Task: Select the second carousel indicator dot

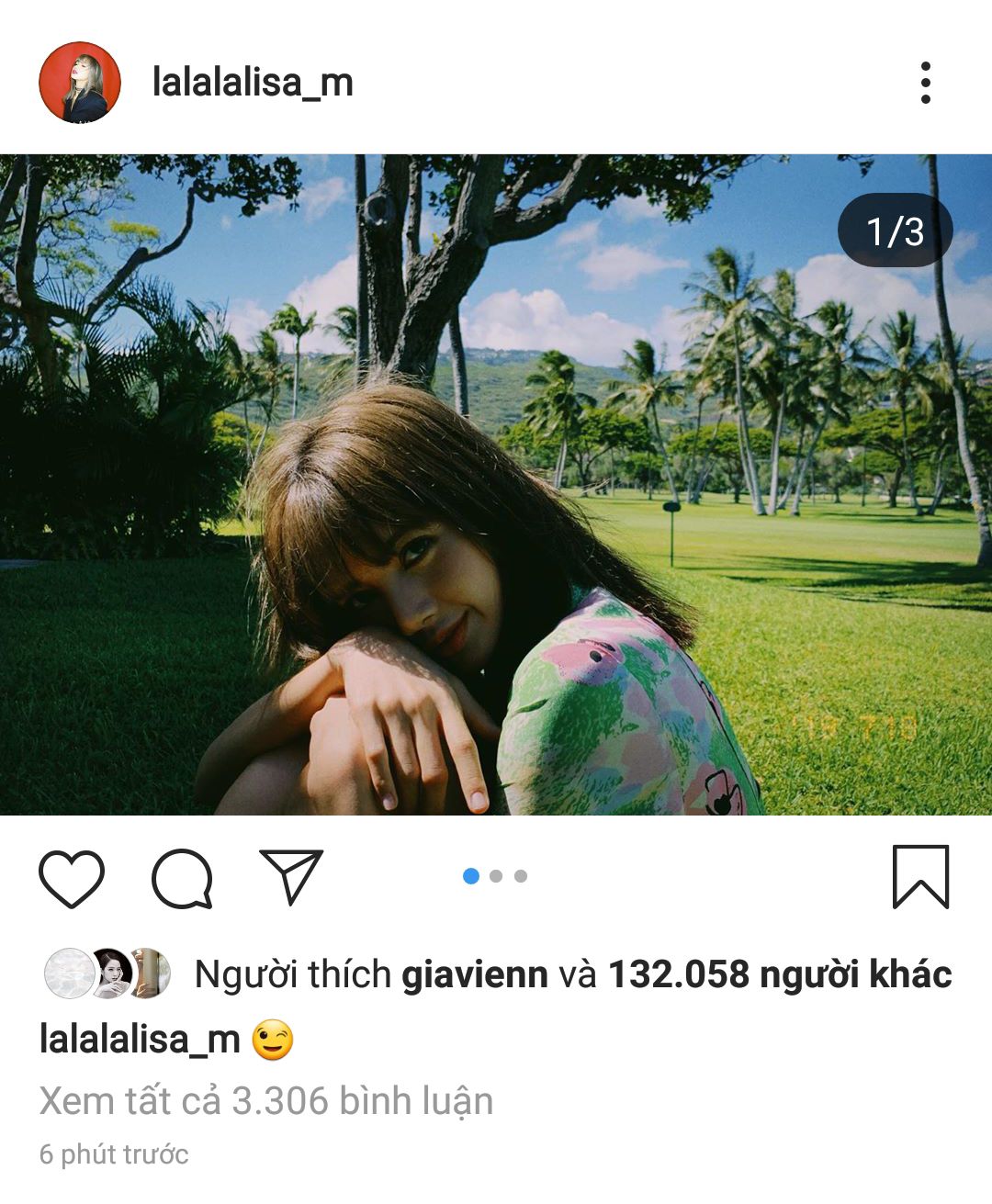Action: [496, 876]
